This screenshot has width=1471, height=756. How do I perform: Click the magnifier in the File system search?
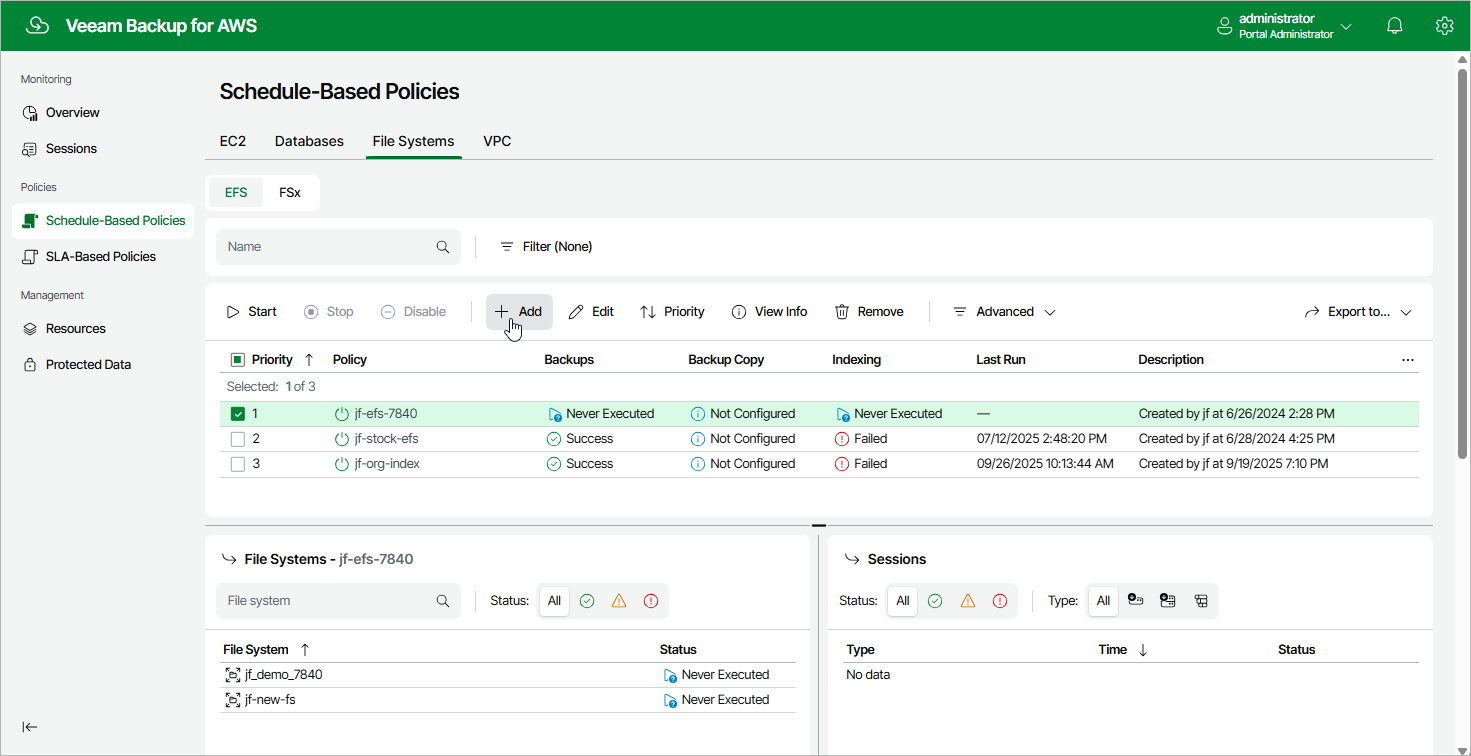[x=443, y=601]
